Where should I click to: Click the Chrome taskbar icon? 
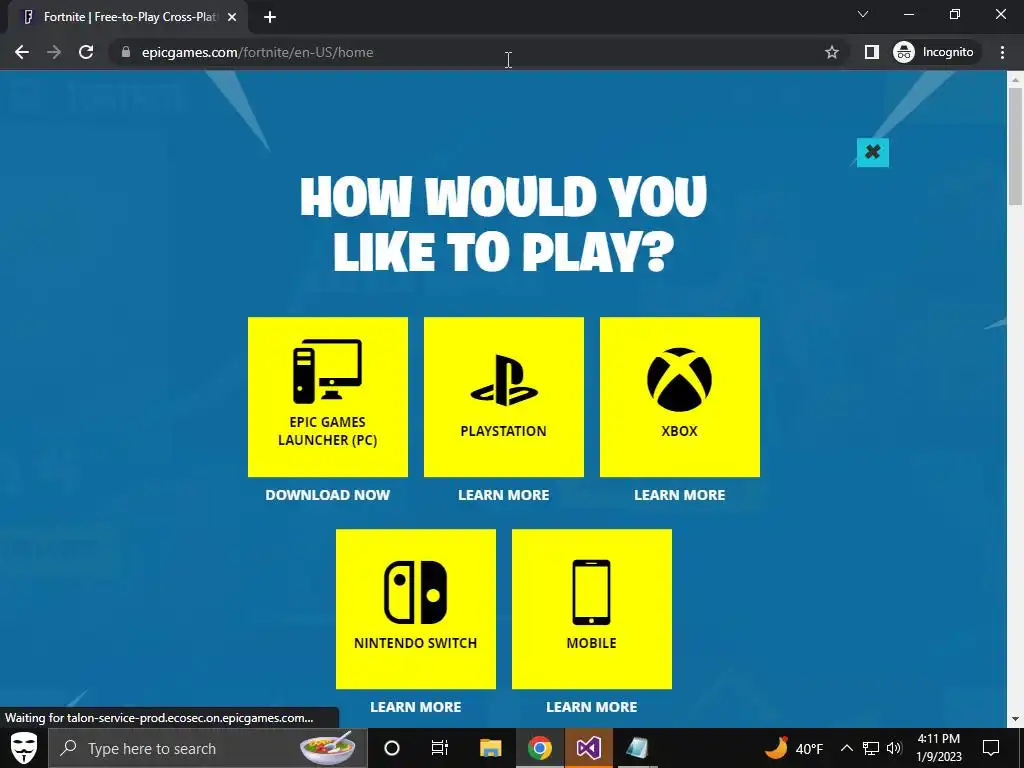pyautogui.click(x=539, y=748)
